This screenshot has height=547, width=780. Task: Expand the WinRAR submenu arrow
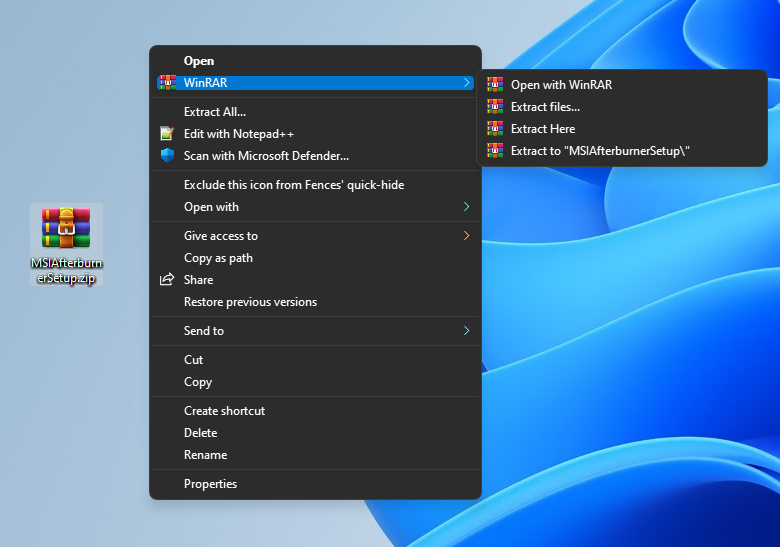point(466,83)
